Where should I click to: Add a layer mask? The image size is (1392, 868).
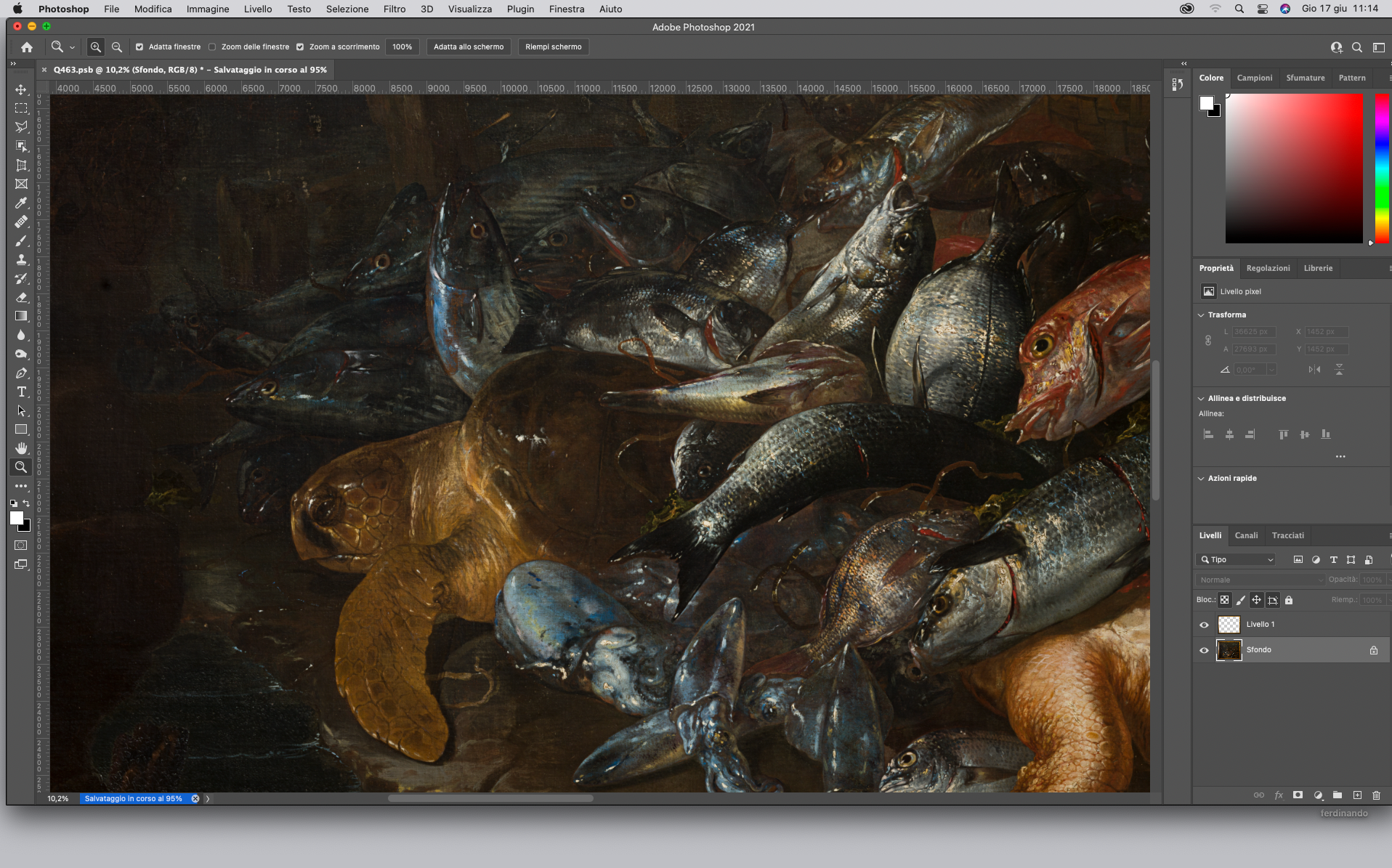click(x=1298, y=795)
